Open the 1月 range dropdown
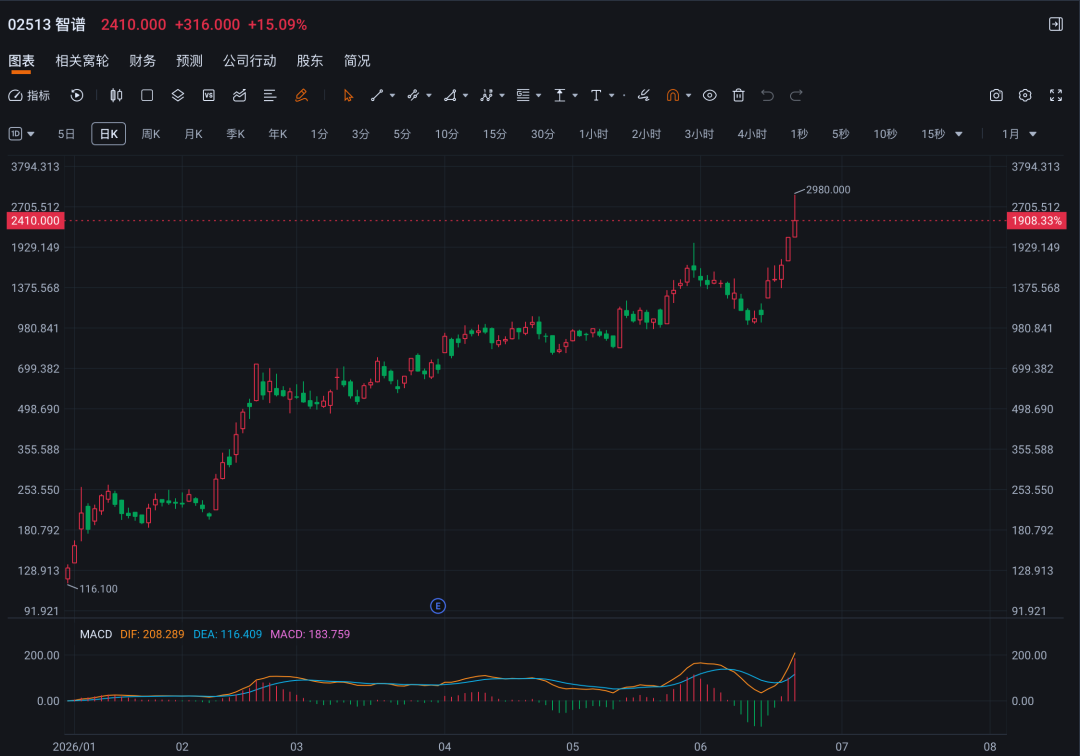 pos(1019,134)
